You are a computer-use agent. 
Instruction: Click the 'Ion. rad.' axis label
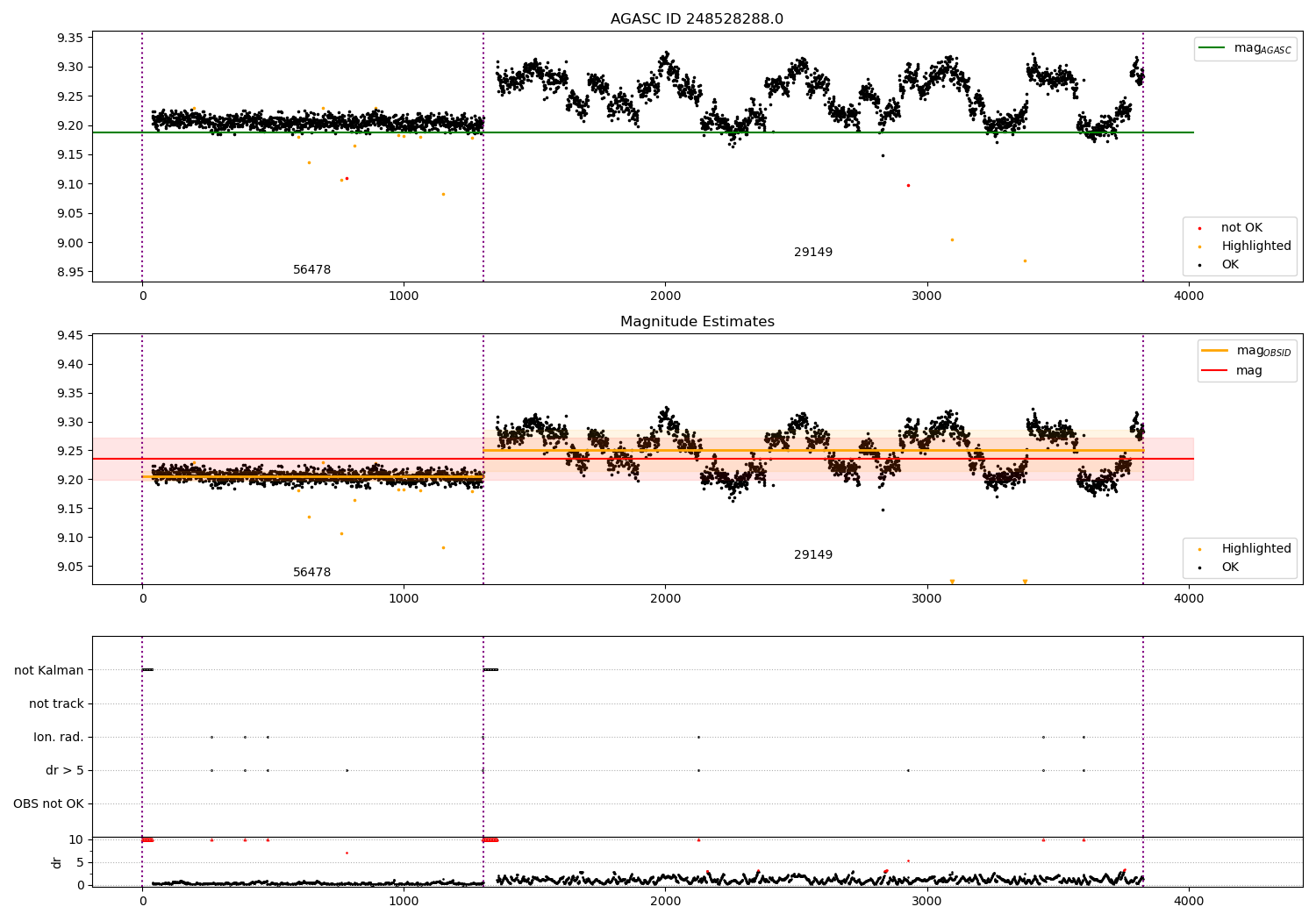(x=59, y=737)
